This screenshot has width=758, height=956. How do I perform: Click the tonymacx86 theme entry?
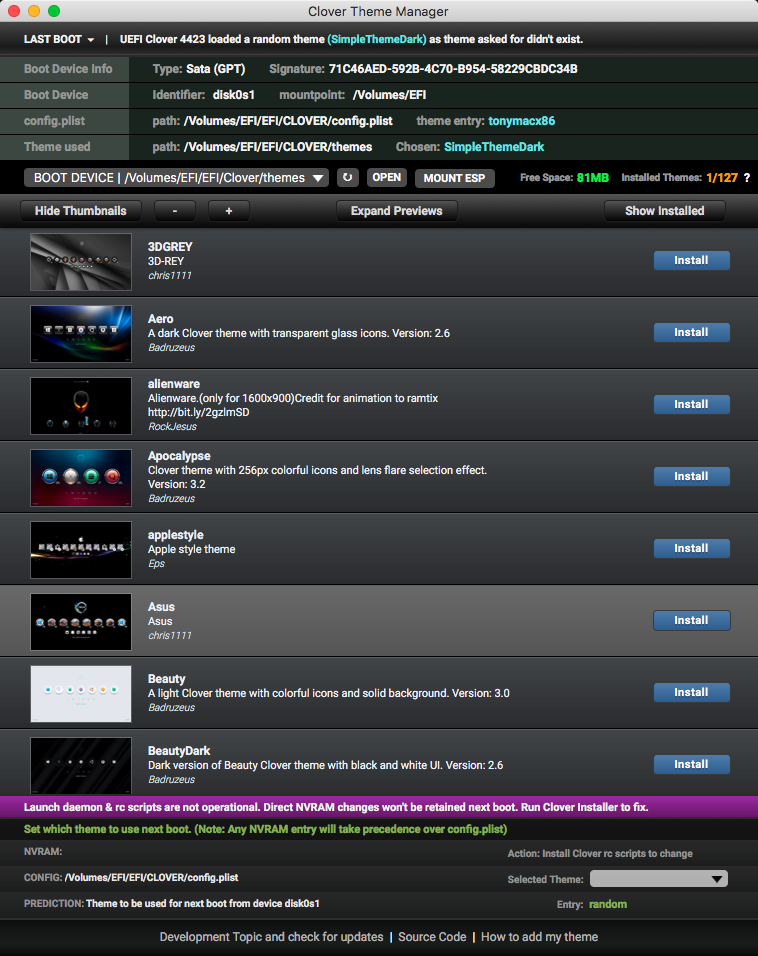coord(521,121)
